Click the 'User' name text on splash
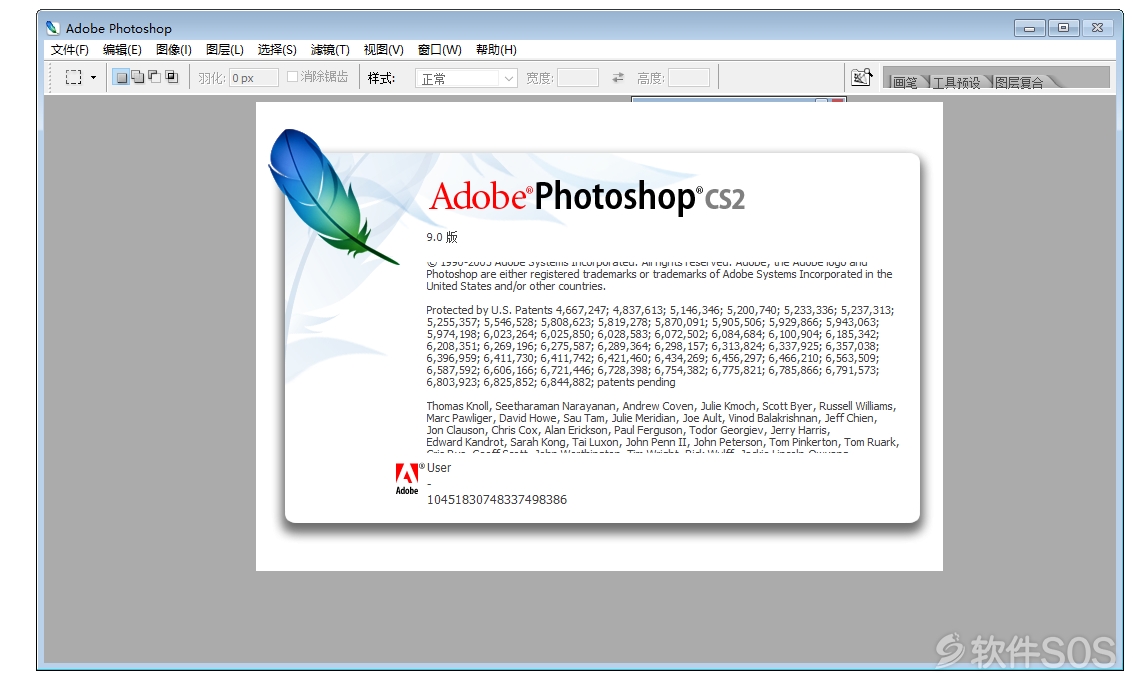1133x681 pixels. point(439,468)
